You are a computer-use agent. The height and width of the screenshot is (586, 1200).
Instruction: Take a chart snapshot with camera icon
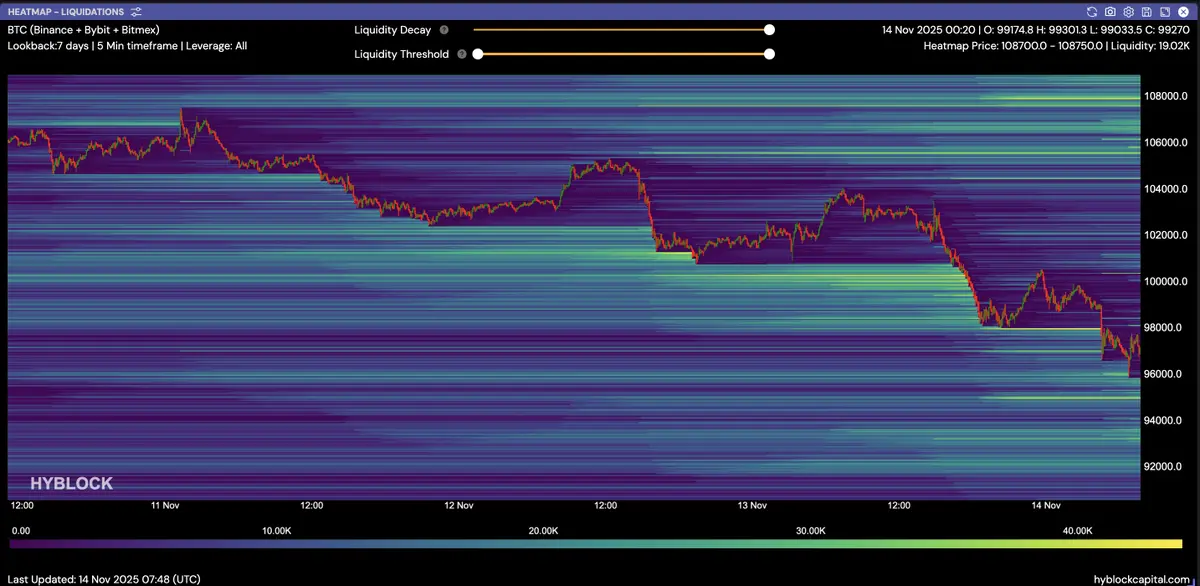coord(1110,11)
